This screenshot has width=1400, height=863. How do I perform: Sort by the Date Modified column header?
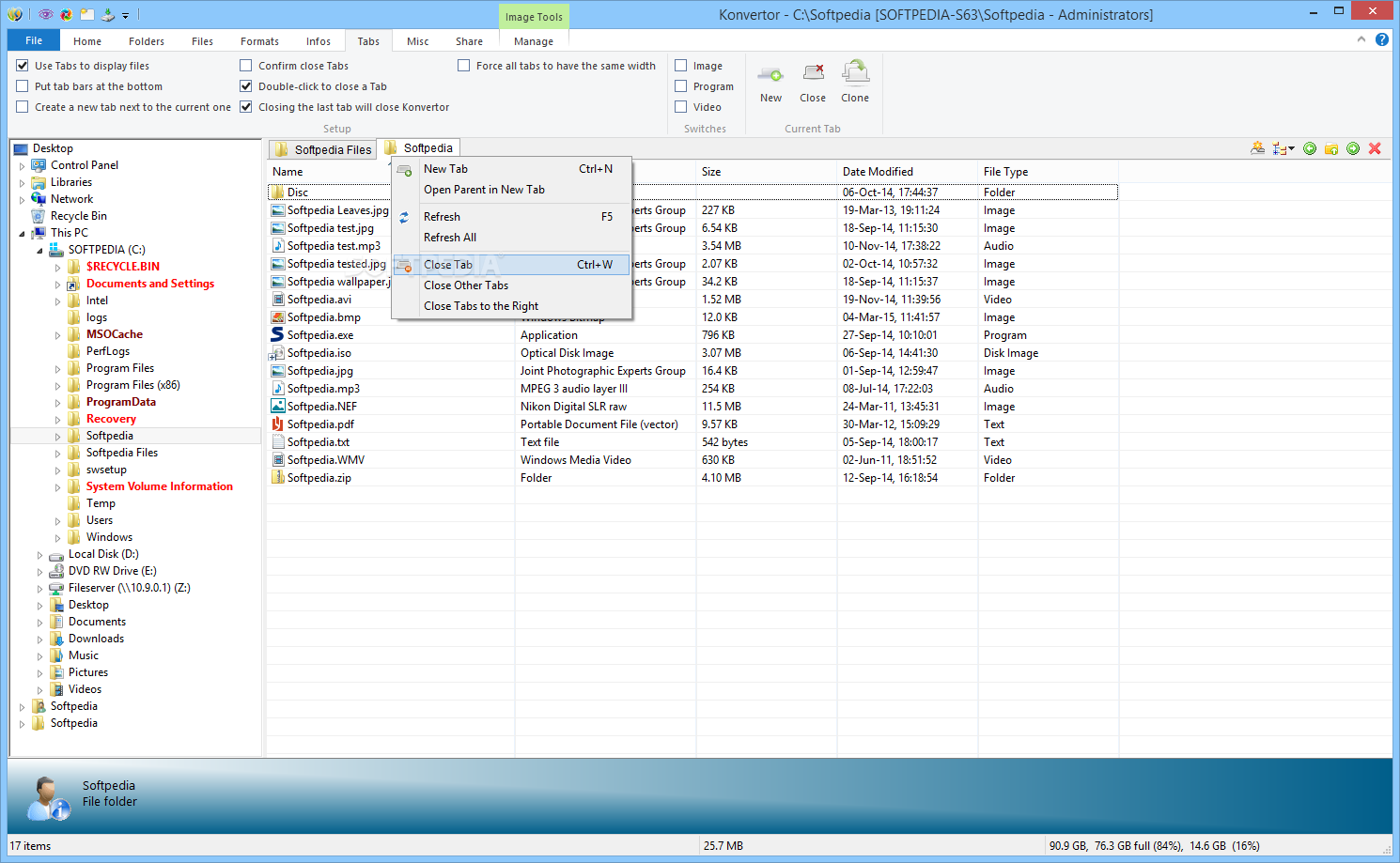[907, 172]
